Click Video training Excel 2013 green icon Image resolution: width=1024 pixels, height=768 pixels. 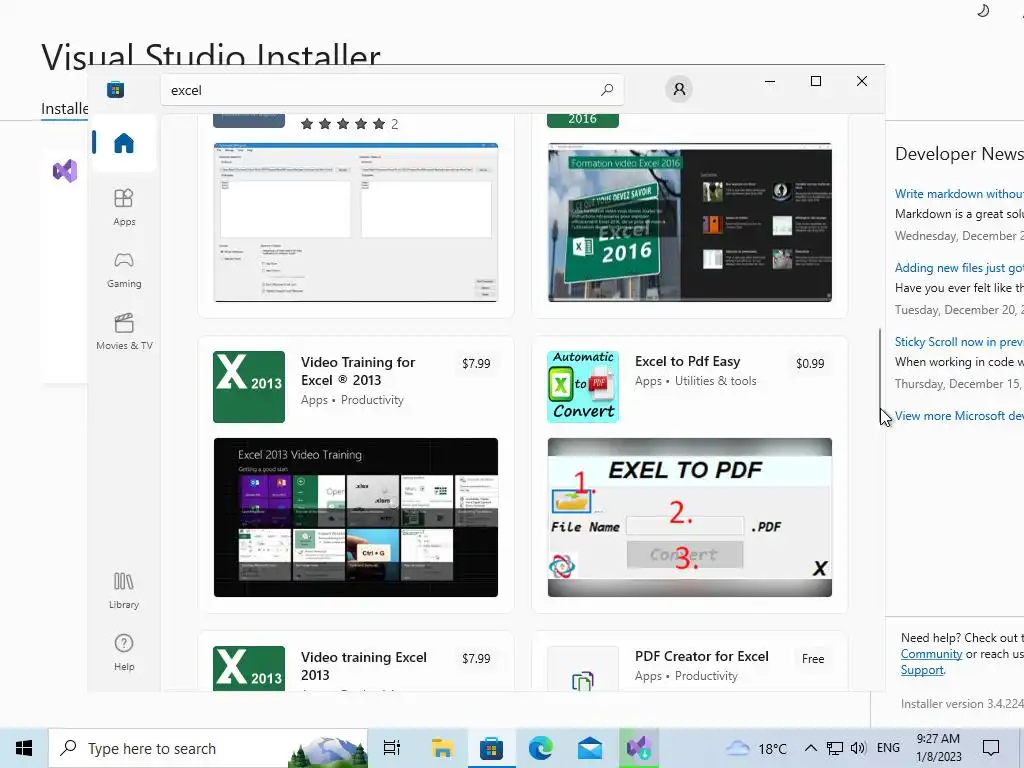coord(249,668)
